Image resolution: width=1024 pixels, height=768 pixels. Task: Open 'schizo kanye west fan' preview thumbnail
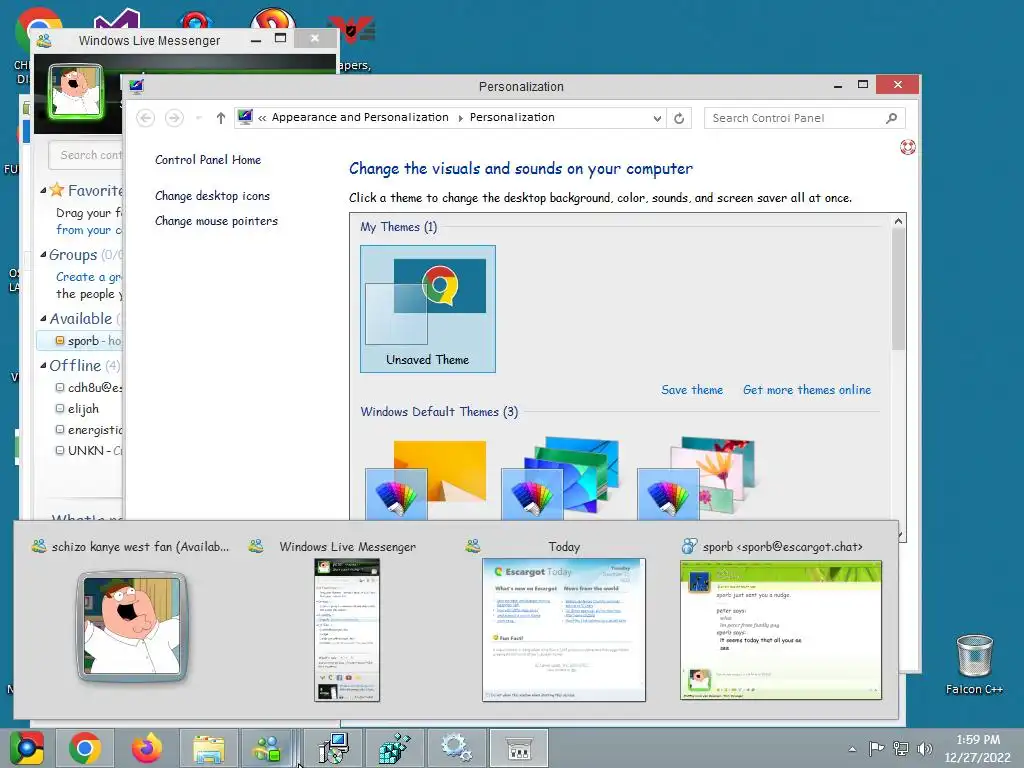click(132, 626)
